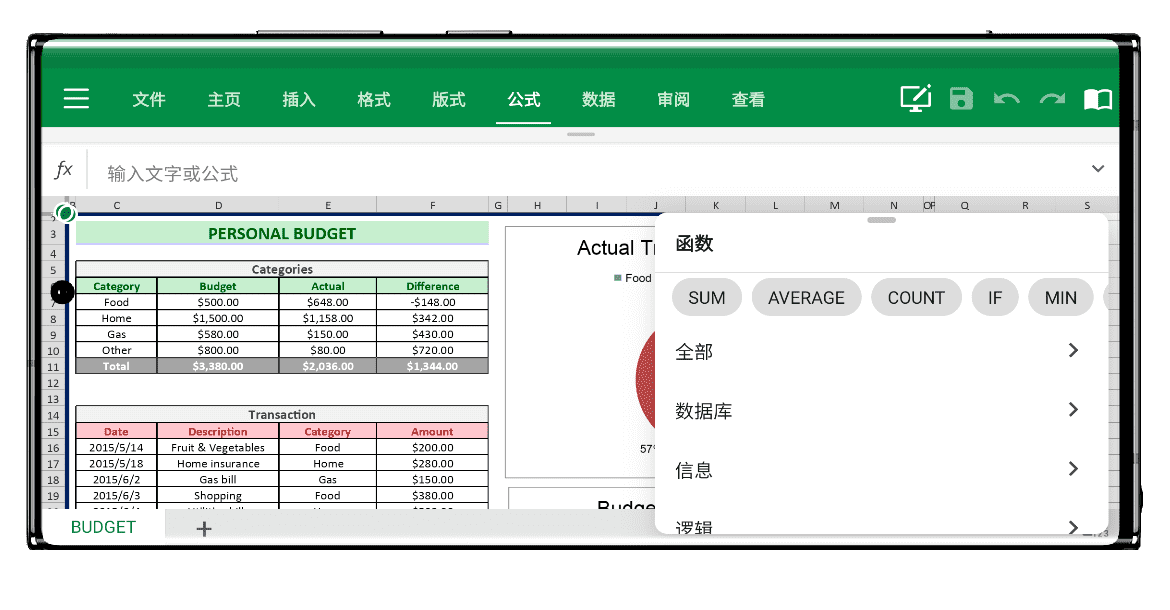
Task: Insert the MIN function
Action: pyautogui.click(x=1060, y=298)
